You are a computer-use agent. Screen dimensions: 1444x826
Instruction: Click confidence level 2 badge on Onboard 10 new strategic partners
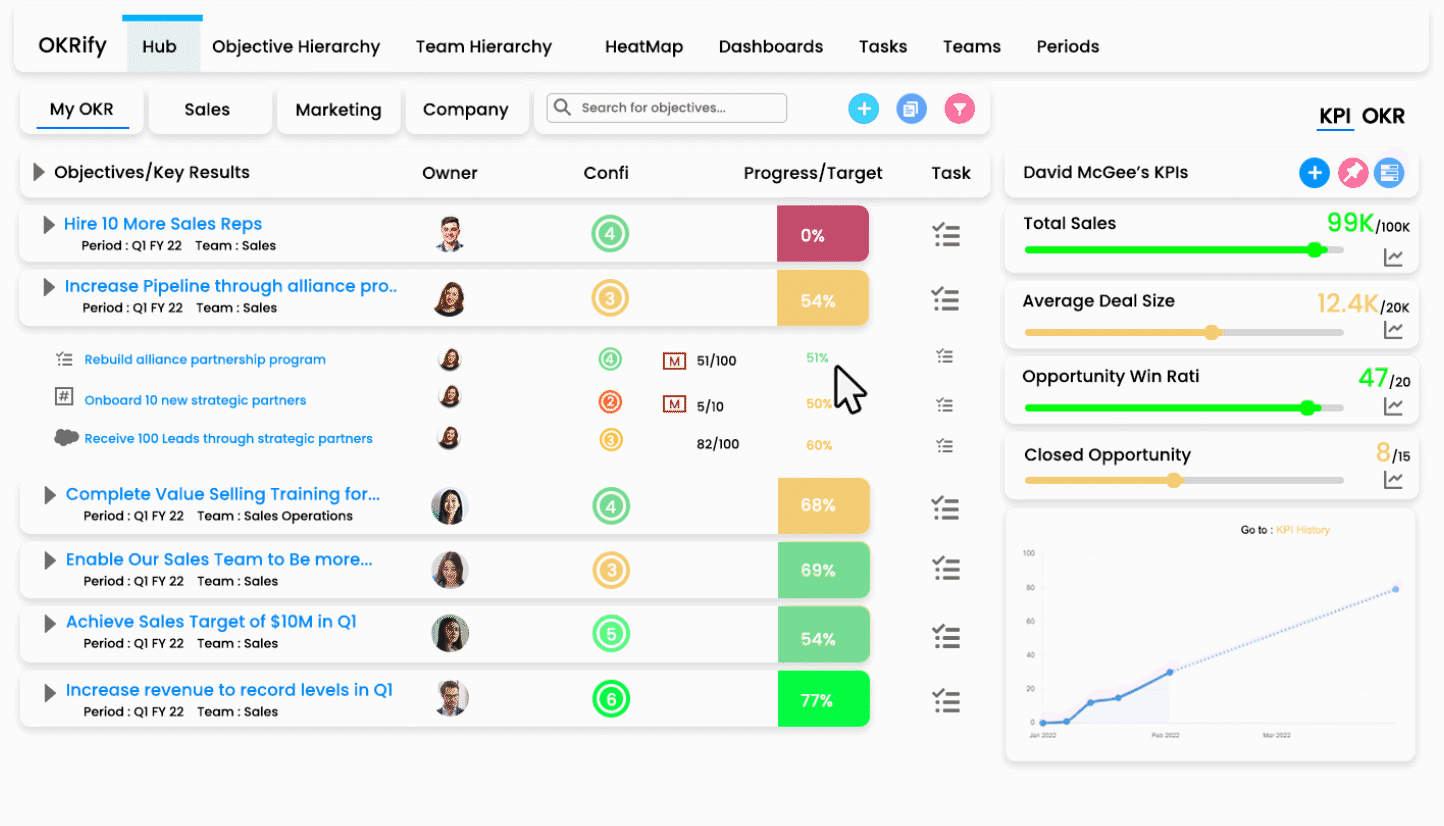(x=610, y=404)
